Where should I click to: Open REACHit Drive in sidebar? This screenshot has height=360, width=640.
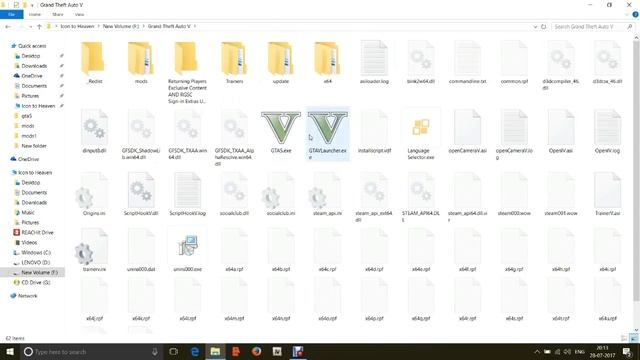coord(37,232)
